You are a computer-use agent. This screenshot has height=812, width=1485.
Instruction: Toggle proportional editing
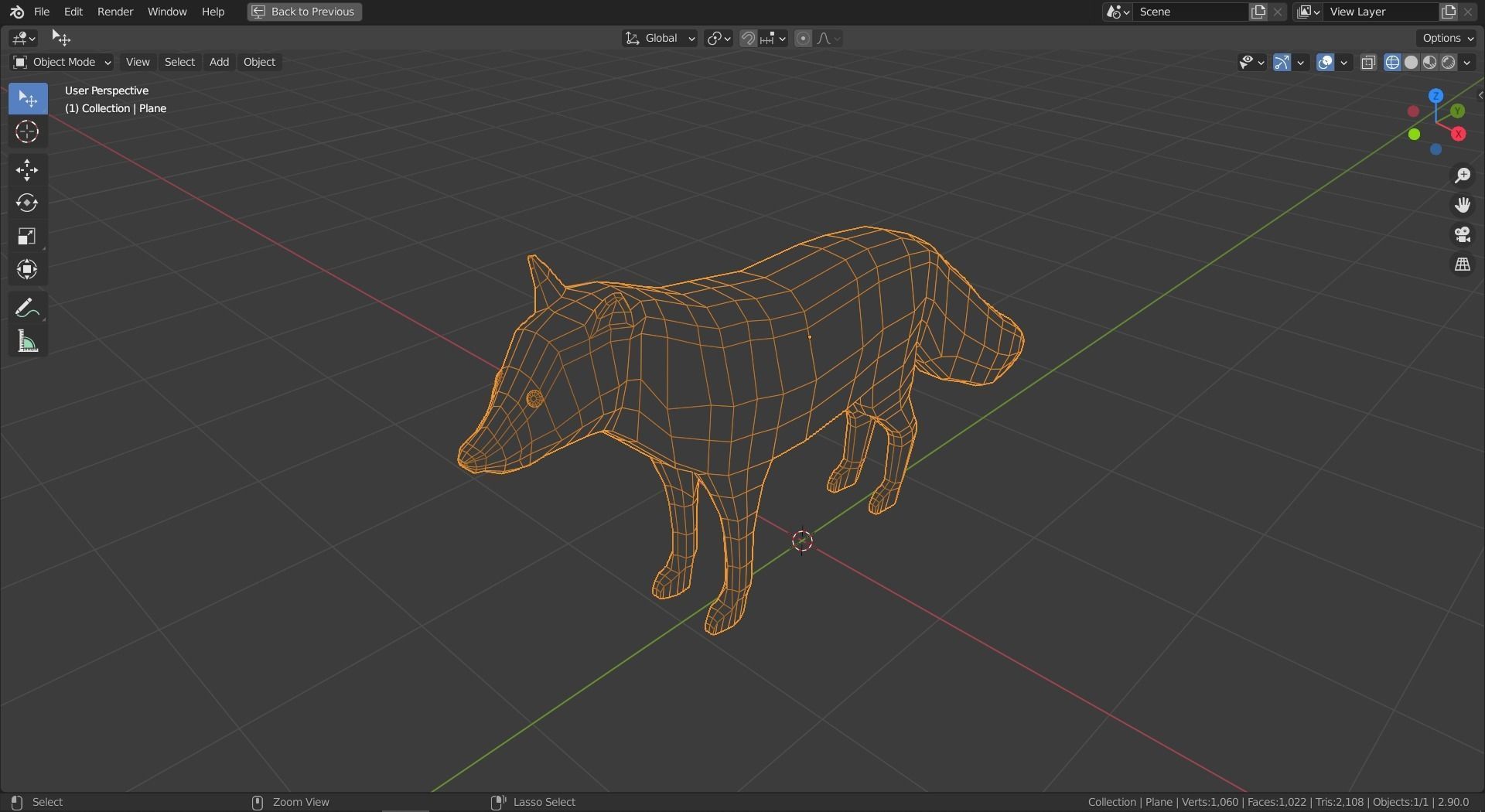[803, 38]
